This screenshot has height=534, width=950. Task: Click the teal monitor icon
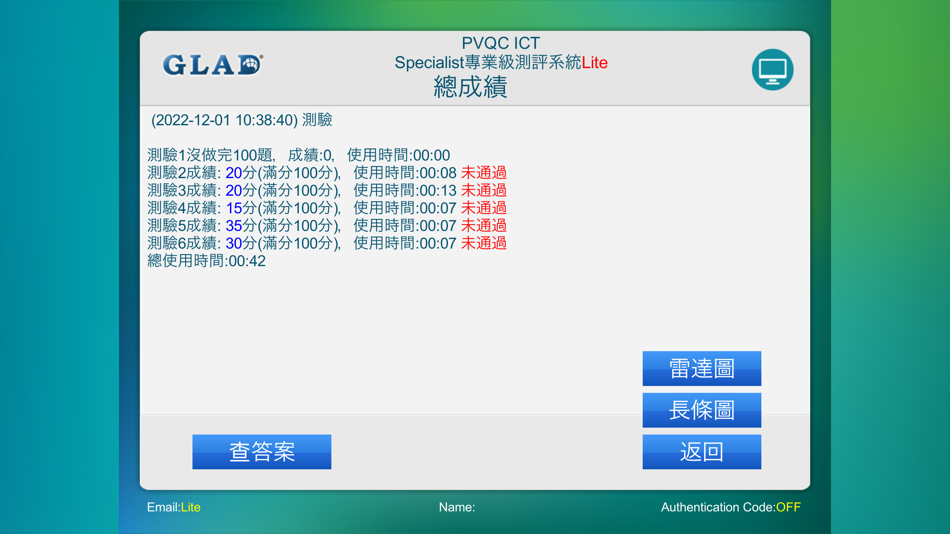tap(772, 70)
